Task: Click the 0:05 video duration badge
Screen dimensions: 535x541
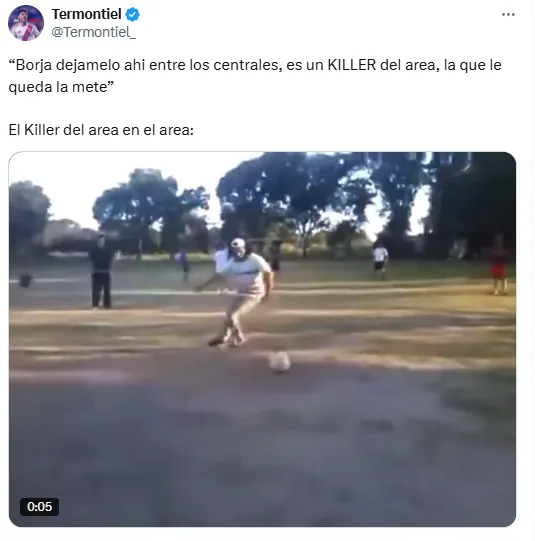Action: coord(39,506)
